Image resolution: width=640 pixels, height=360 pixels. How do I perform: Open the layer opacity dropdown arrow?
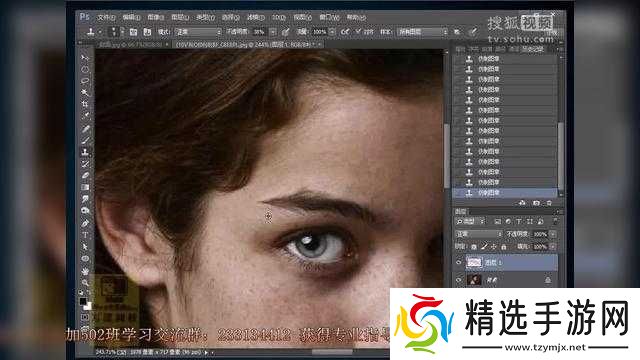tap(553, 234)
